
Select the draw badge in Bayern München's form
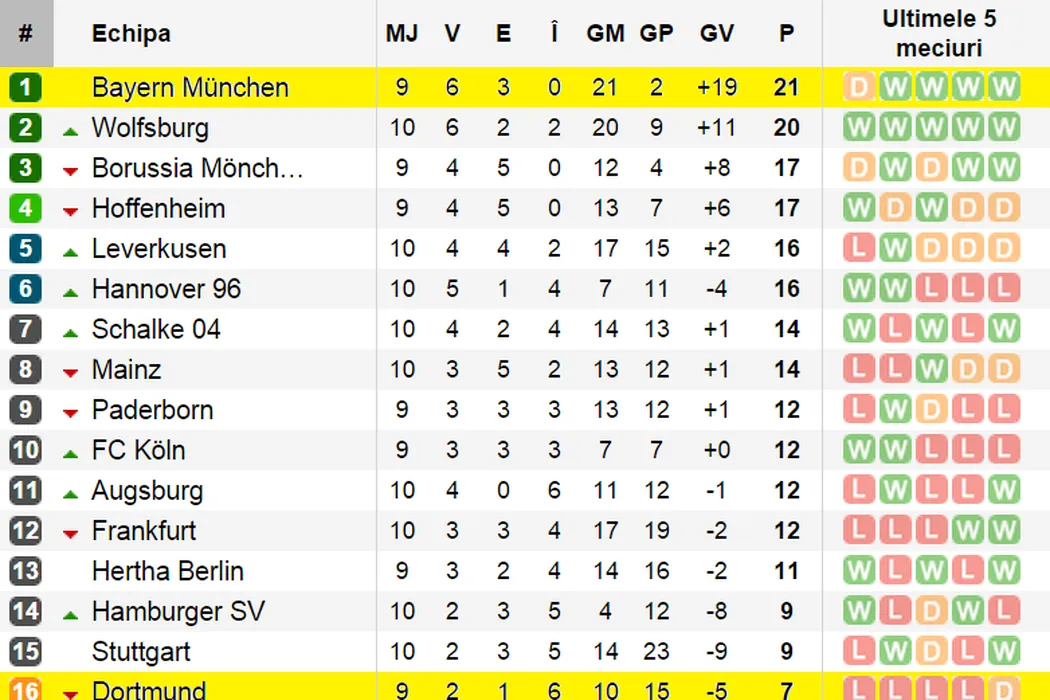858,87
